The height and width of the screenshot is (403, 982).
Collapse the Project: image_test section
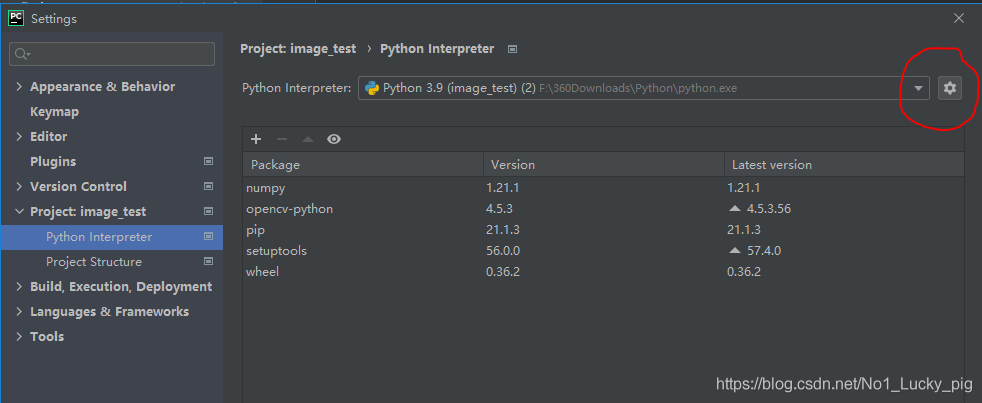pyautogui.click(x=19, y=212)
